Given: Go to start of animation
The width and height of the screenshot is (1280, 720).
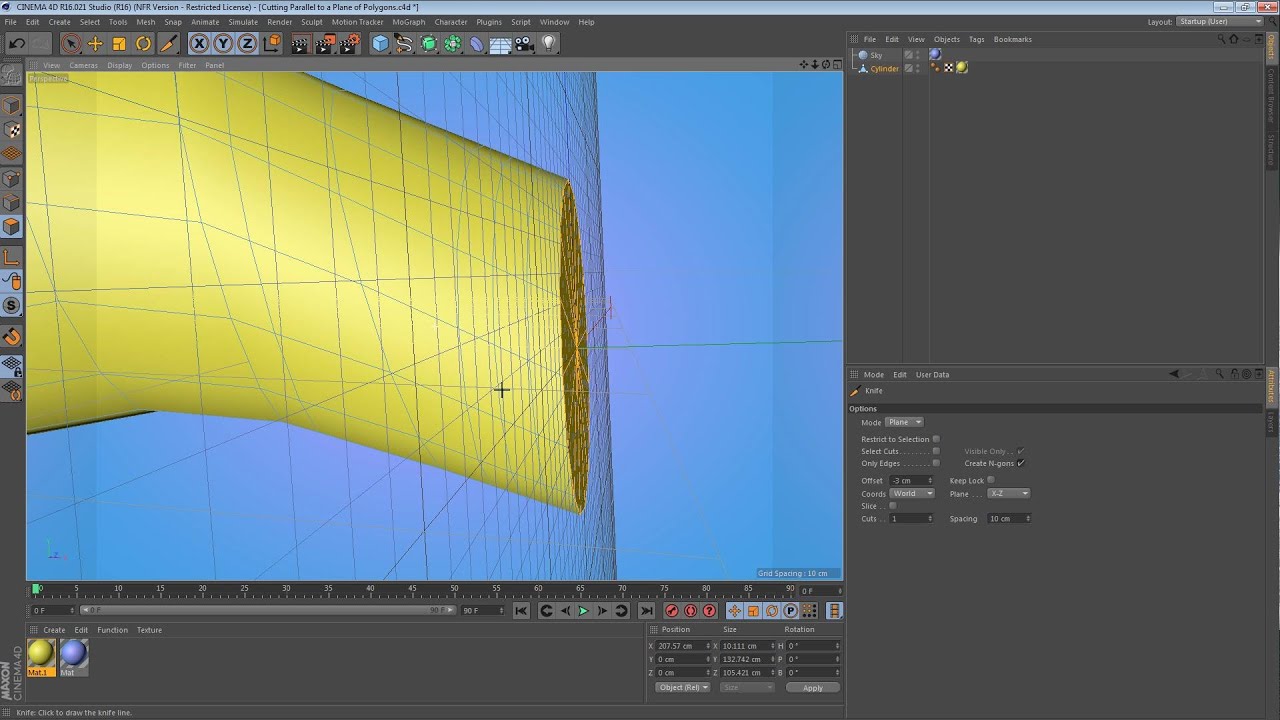Looking at the screenshot, I should pyautogui.click(x=521, y=611).
